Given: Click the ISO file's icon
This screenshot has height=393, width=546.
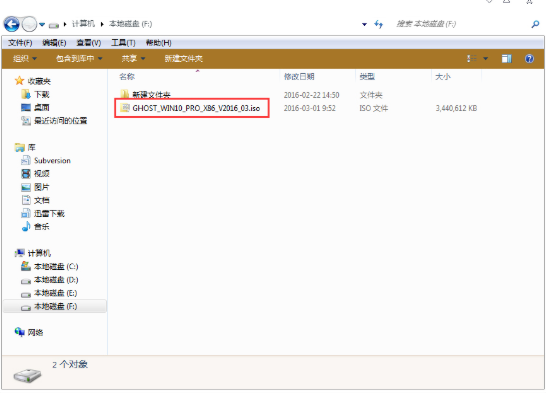Looking at the screenshot, I should (x=125, y=108).
